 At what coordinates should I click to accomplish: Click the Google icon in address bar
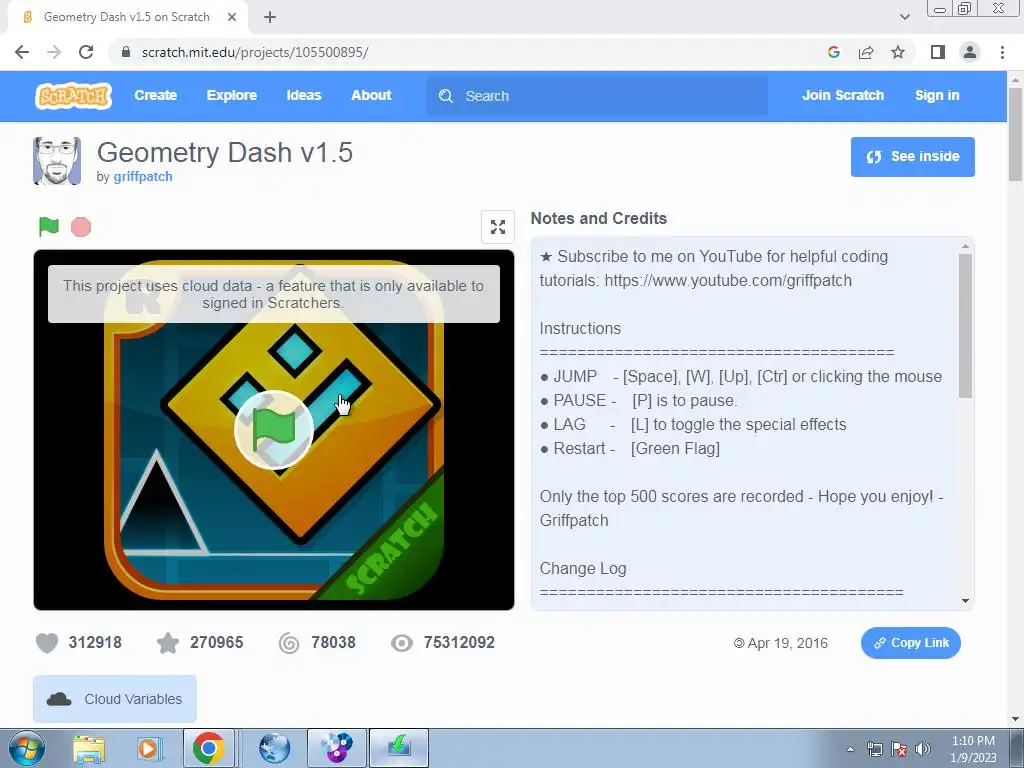click(x=833, y=52)
